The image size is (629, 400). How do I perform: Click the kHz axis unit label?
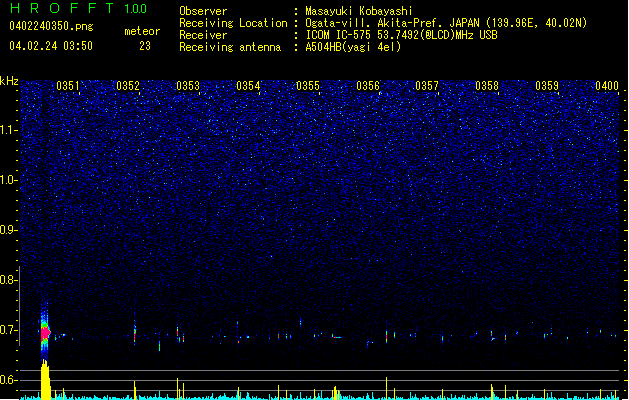point(9,81)
